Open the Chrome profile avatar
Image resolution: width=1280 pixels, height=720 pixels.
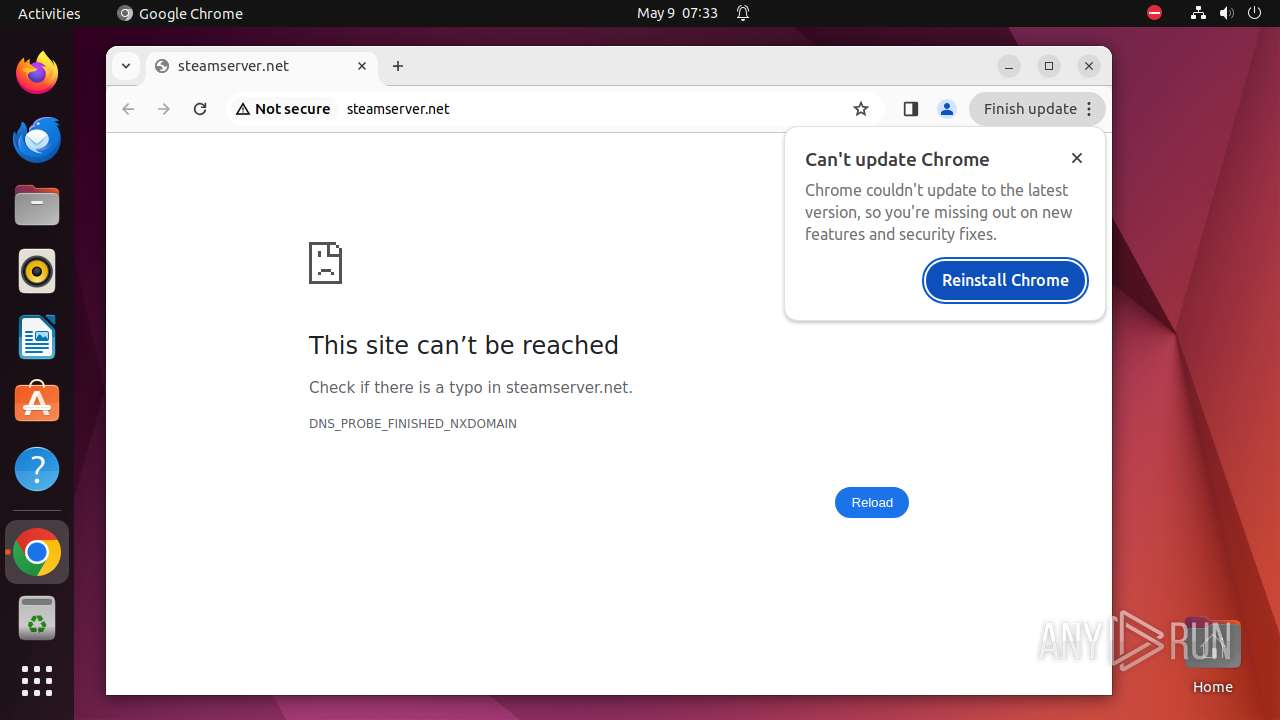[x=946, y=109]
